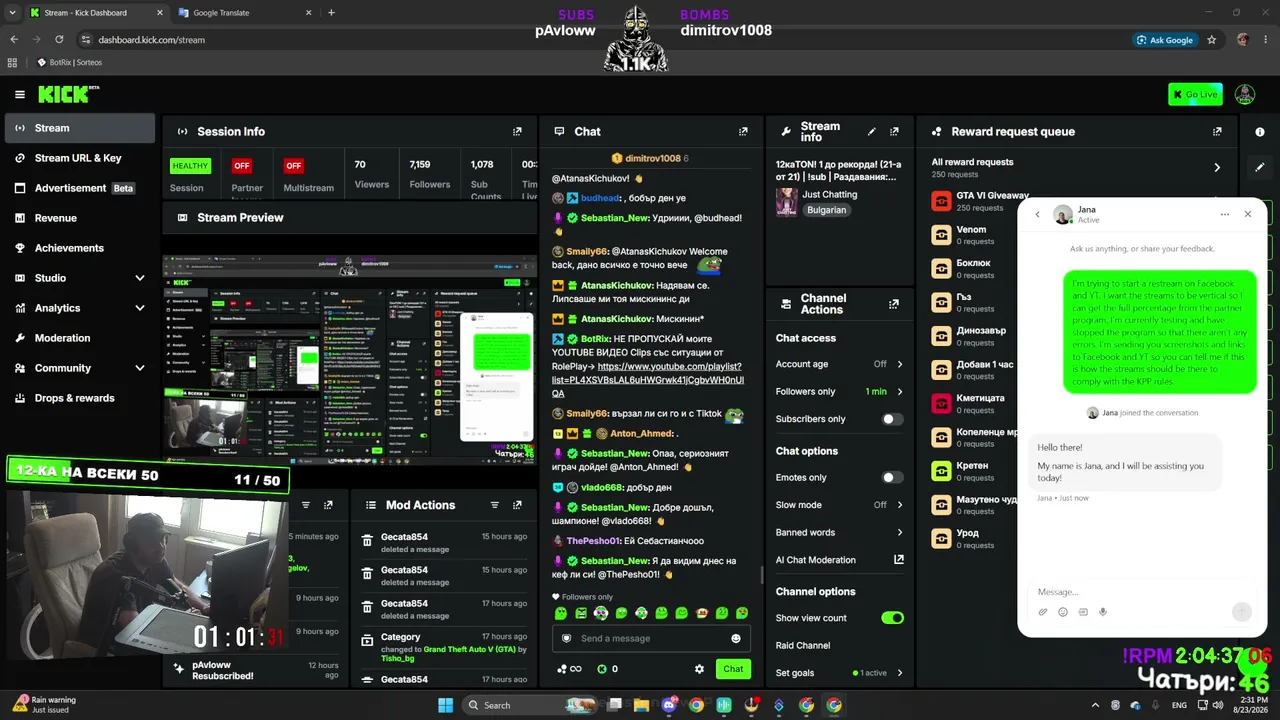Open the YouTube playlist link in chat
Viewport: 1280px width, 720px height.
tap(648, 380)
